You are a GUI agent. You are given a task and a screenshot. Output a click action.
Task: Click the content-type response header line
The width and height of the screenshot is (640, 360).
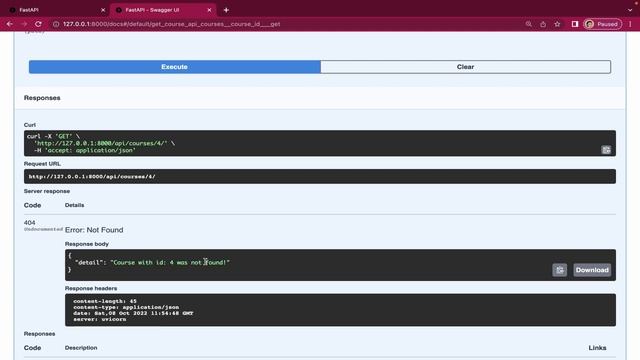click(x=126, y=307)
